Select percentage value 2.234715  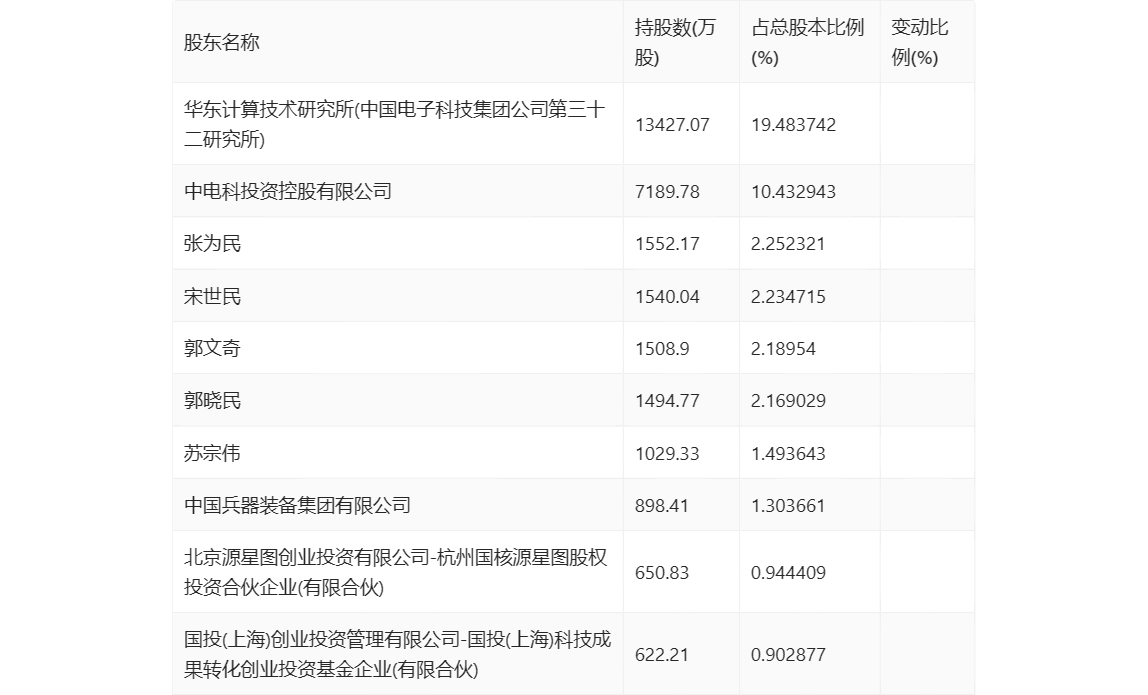pyautogui.click(x=788, y=297)
